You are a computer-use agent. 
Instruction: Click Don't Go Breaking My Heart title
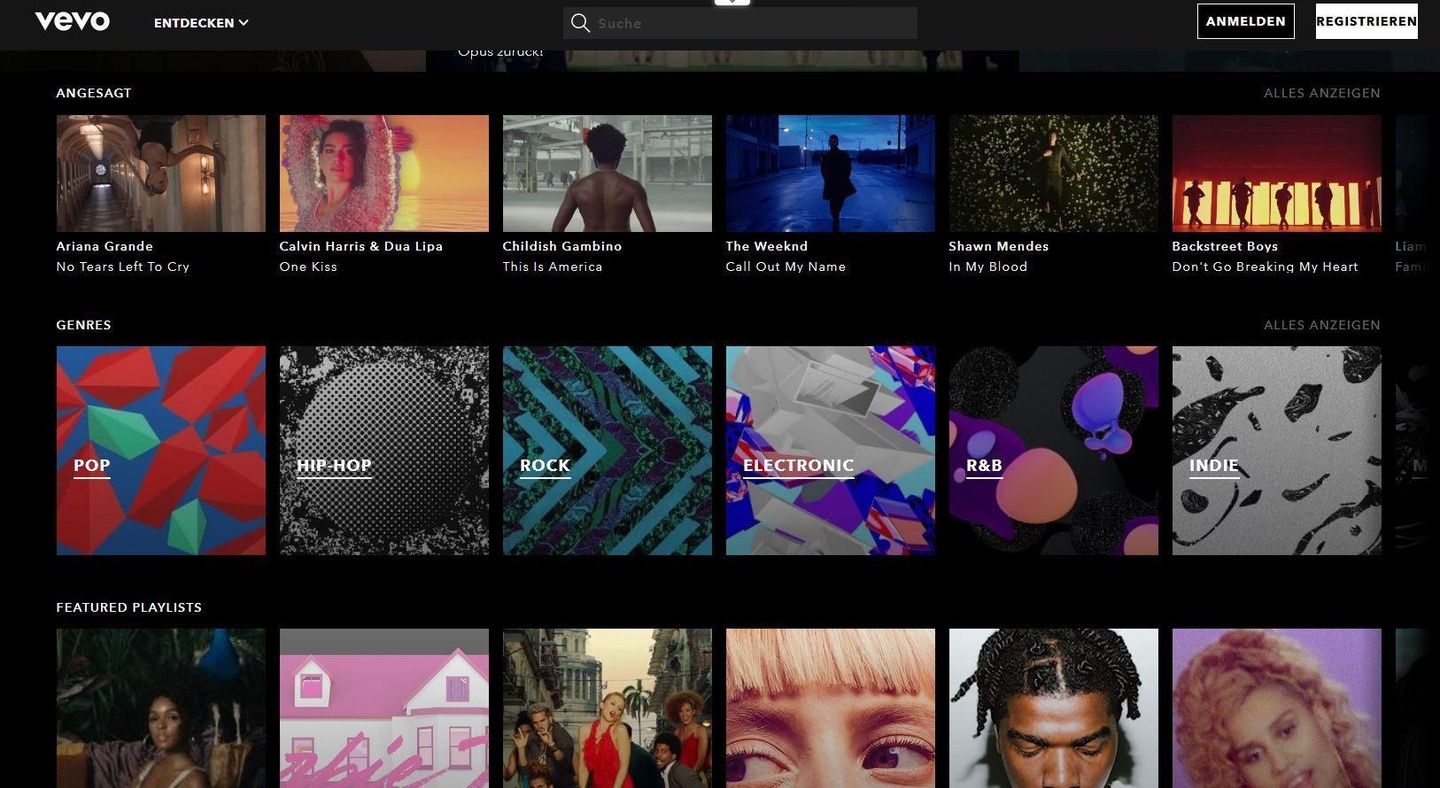tap(1265, 267)
